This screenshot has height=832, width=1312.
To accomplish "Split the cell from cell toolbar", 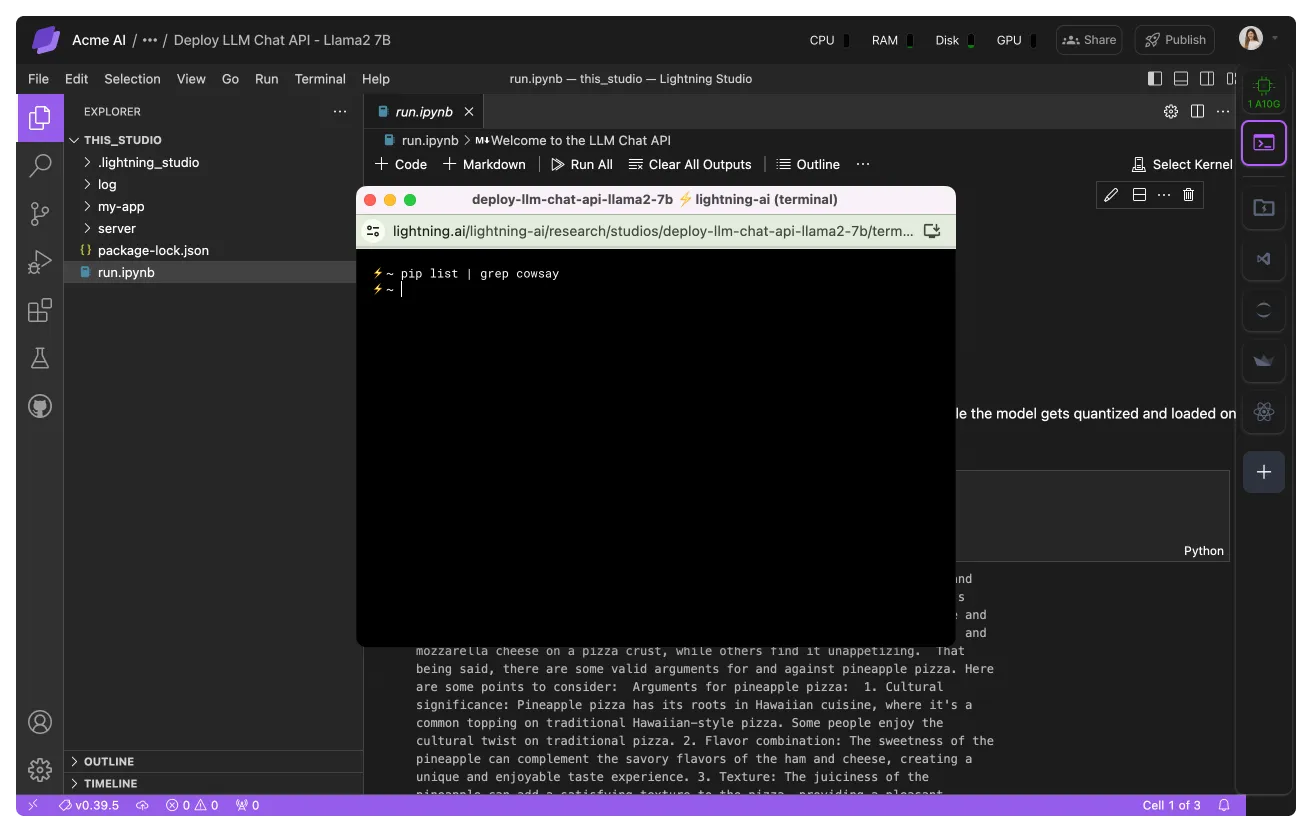I will tap(1139, 195).
